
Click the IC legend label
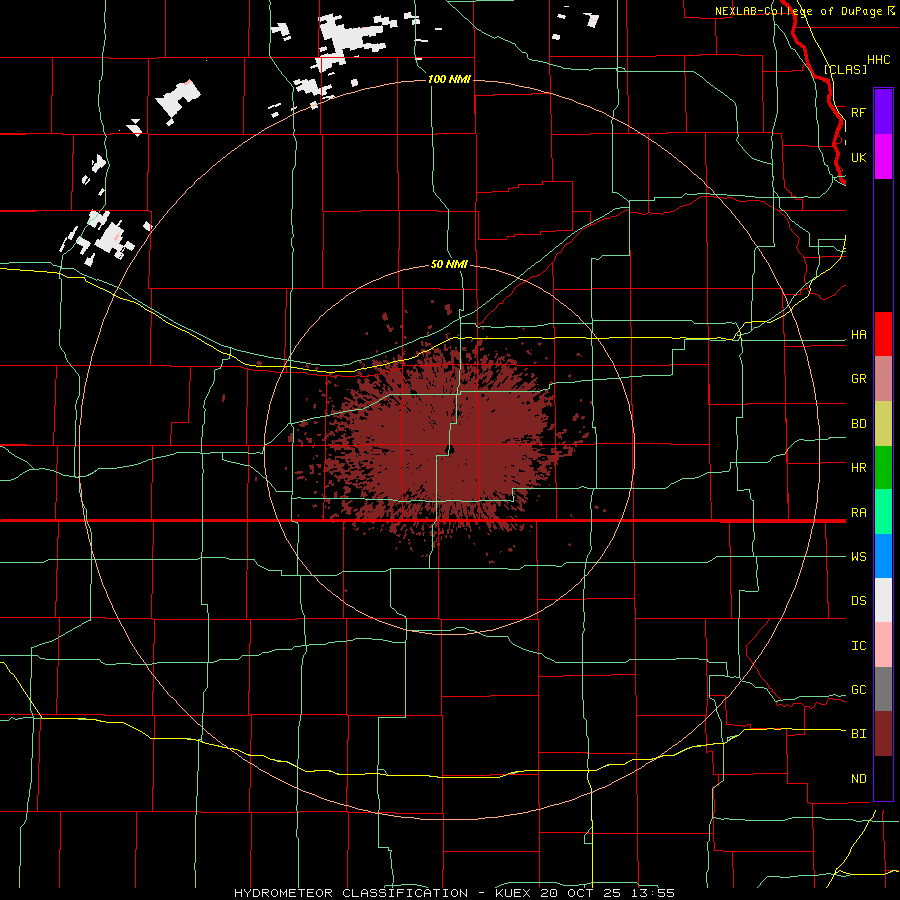(x=858, y=646)
